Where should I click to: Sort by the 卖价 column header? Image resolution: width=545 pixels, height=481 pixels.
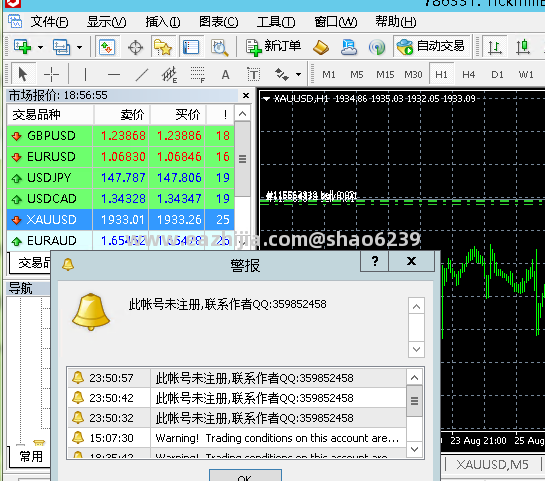click(x=122, y=114)
